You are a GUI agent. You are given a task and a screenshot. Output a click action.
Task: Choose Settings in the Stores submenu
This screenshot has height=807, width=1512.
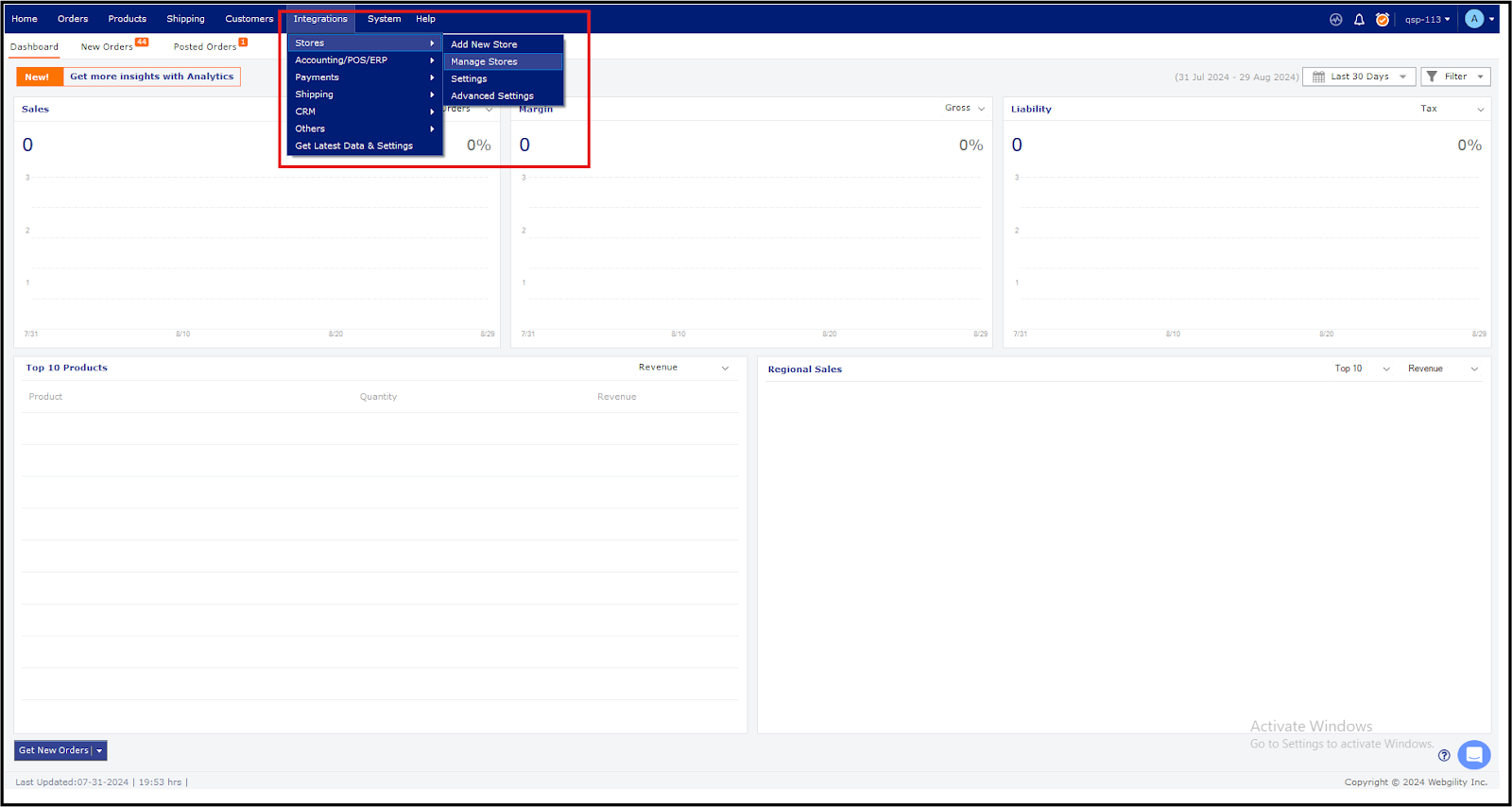(x=503, y=78)
